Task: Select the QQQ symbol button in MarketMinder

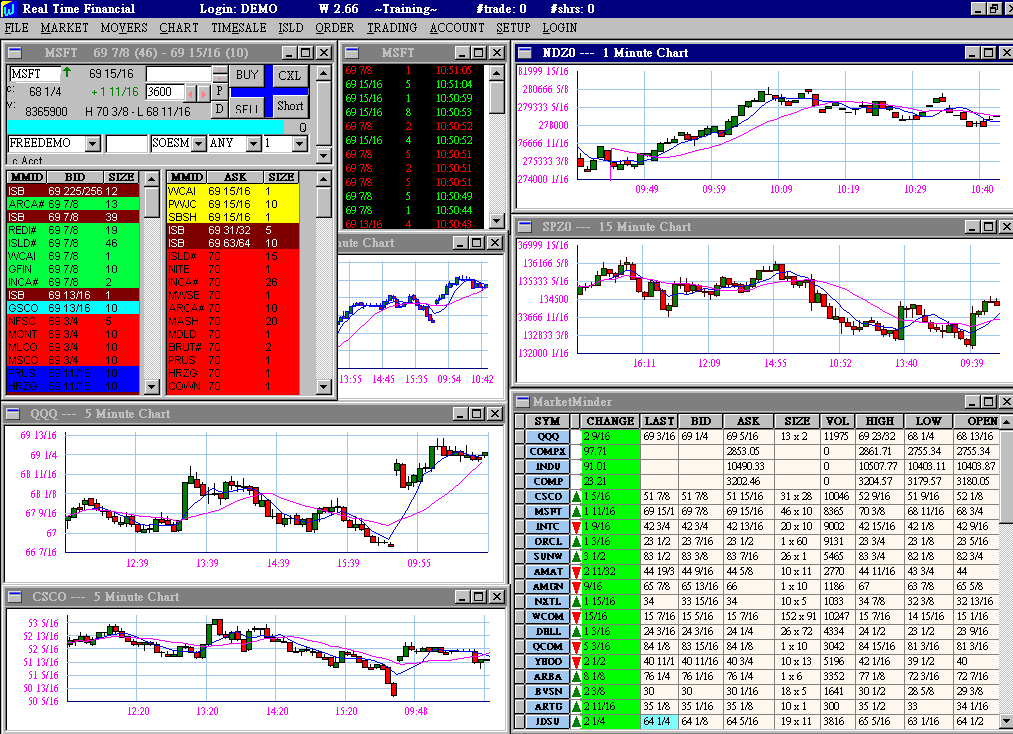Action: (548, 436)
